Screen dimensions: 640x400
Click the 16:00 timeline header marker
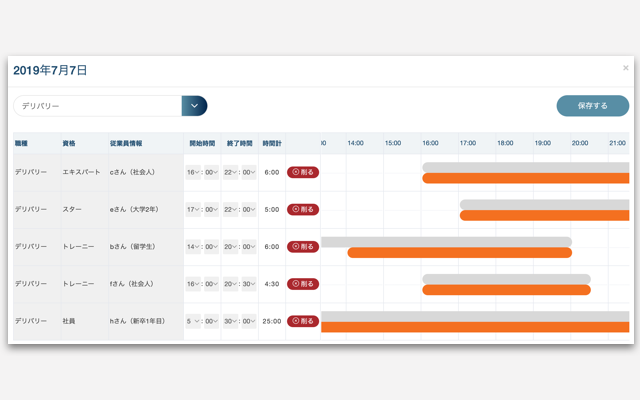pyautogui.click(x=430, y=144)
